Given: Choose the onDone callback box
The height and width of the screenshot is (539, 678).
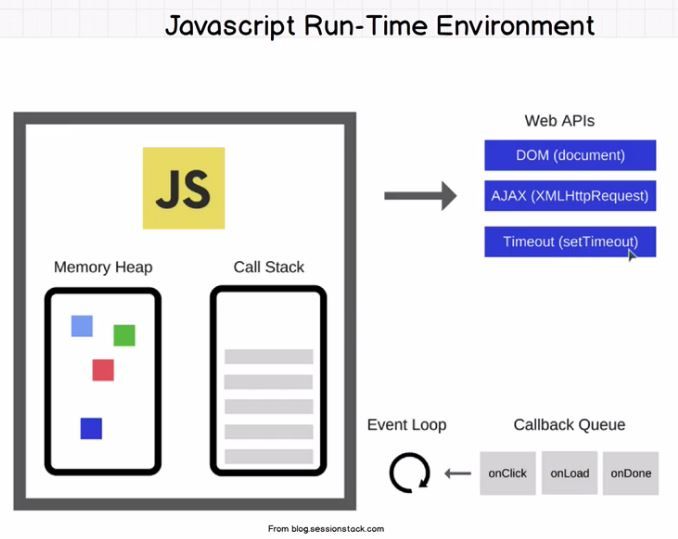Looking at the screenshot, I should [x=631, y=473].
